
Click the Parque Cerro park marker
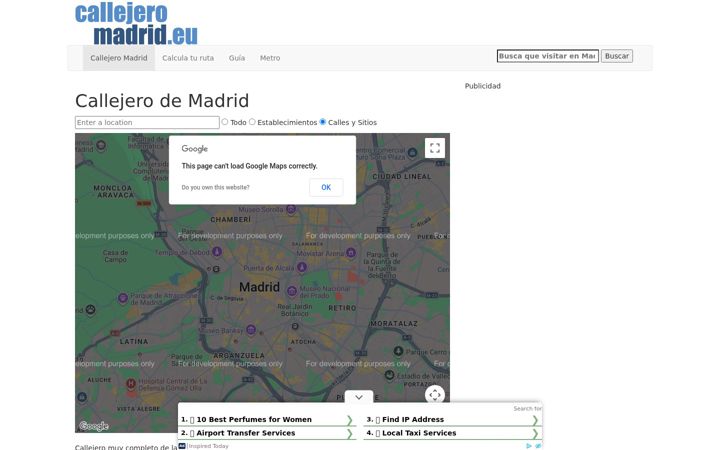pyautogui.click(x=398, y=351)
